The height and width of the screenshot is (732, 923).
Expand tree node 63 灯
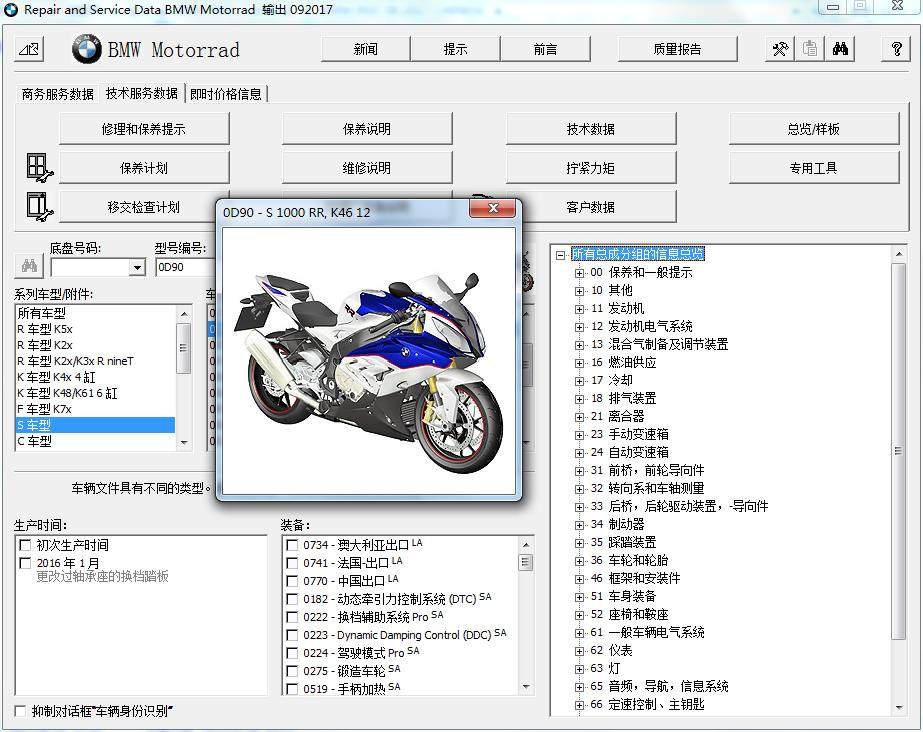[579, 669]
